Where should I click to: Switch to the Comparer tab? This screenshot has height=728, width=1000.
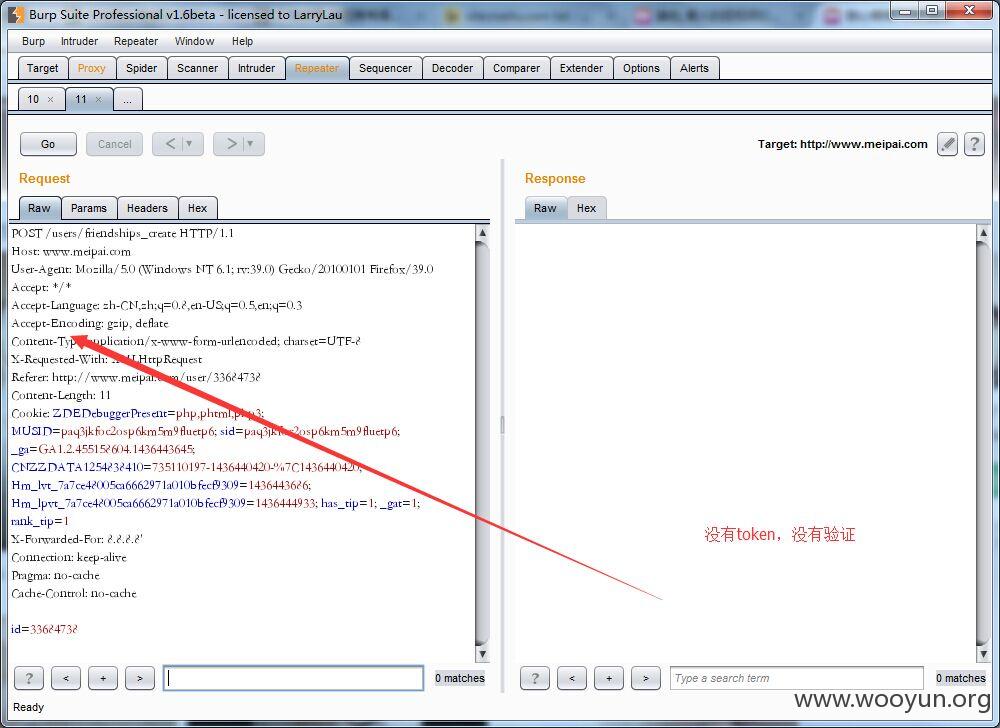516,68
